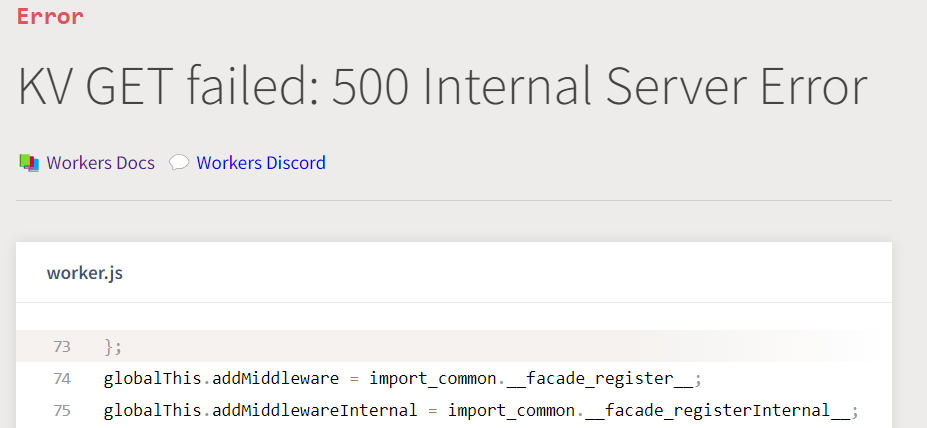Image resolution: width=927 pixels, height=428 pixels.
Task: Click __facade_register__ on line 74
Action: coord(615,378)
